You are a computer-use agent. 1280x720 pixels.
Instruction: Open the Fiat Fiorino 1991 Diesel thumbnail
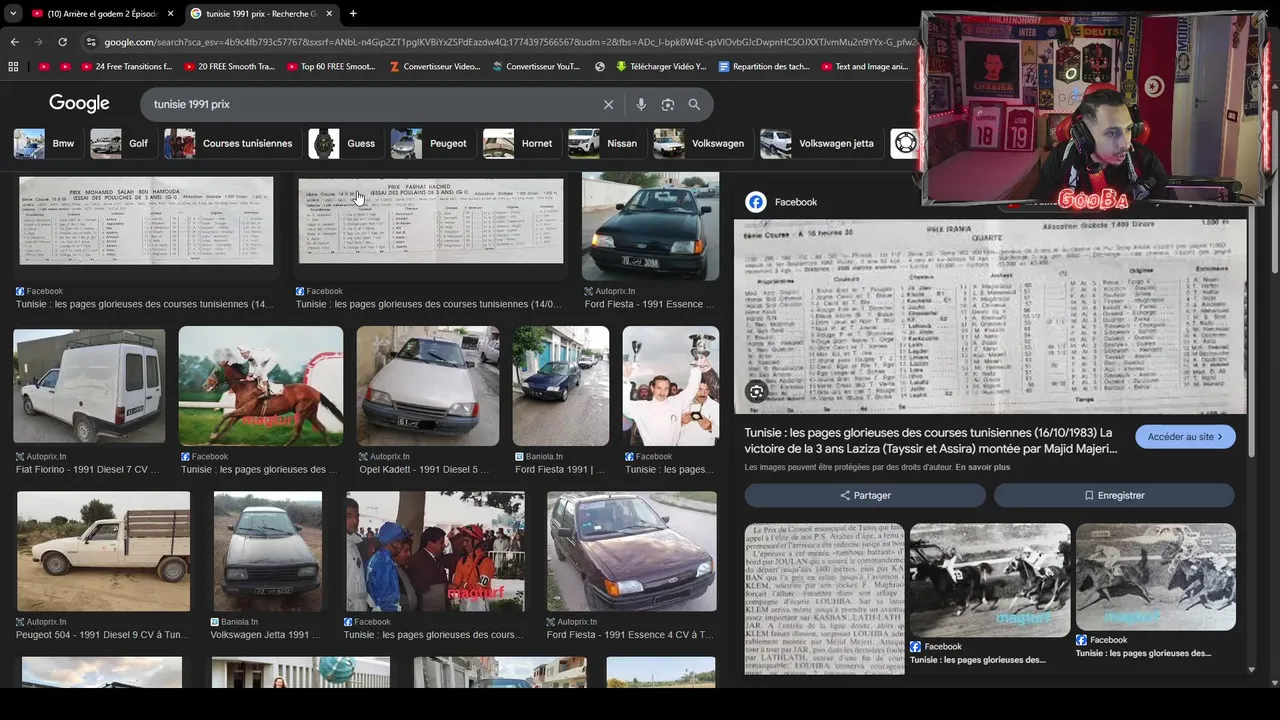point(89,386)
